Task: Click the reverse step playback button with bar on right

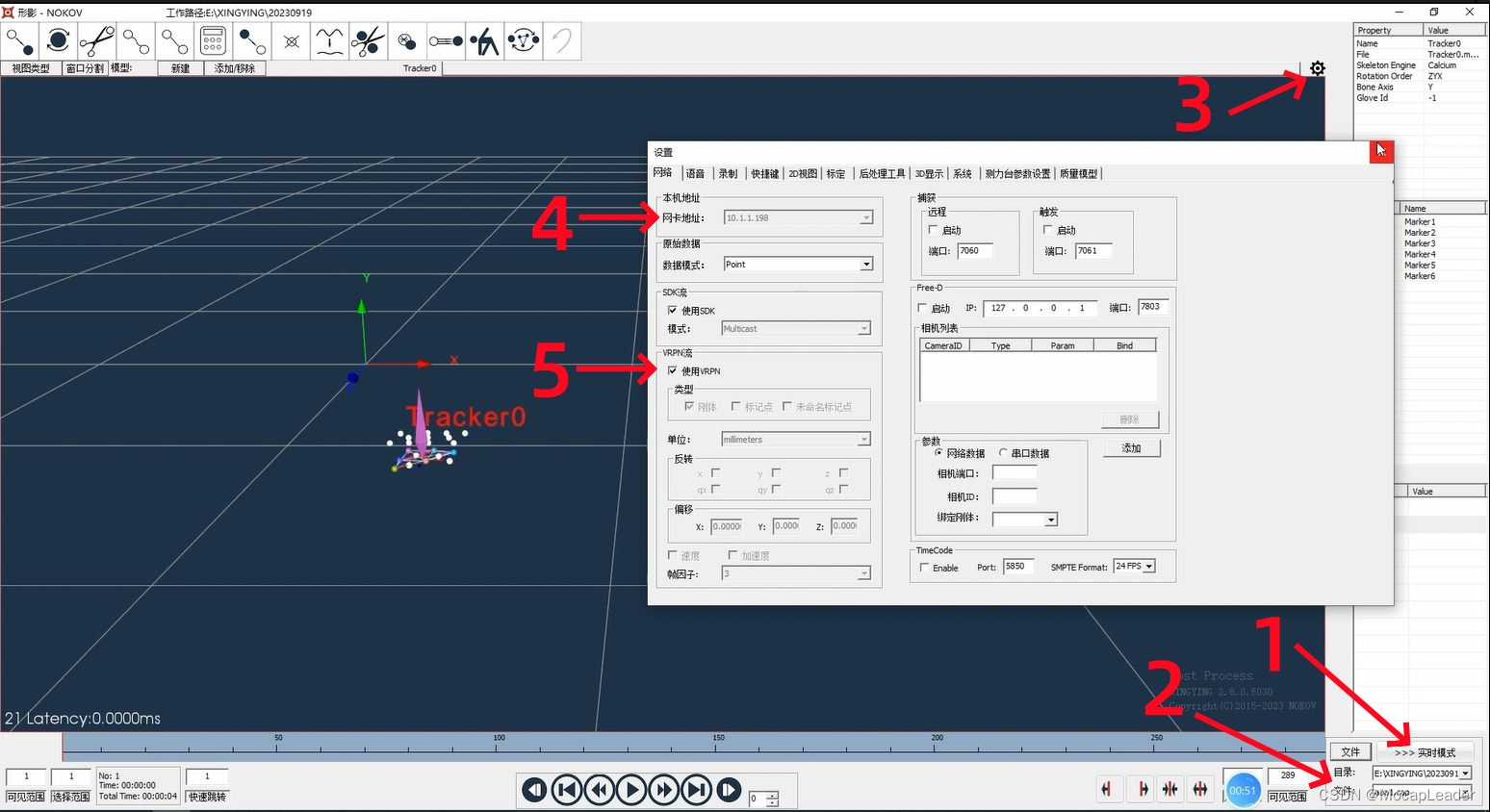Action: click(x=534, y=790)
